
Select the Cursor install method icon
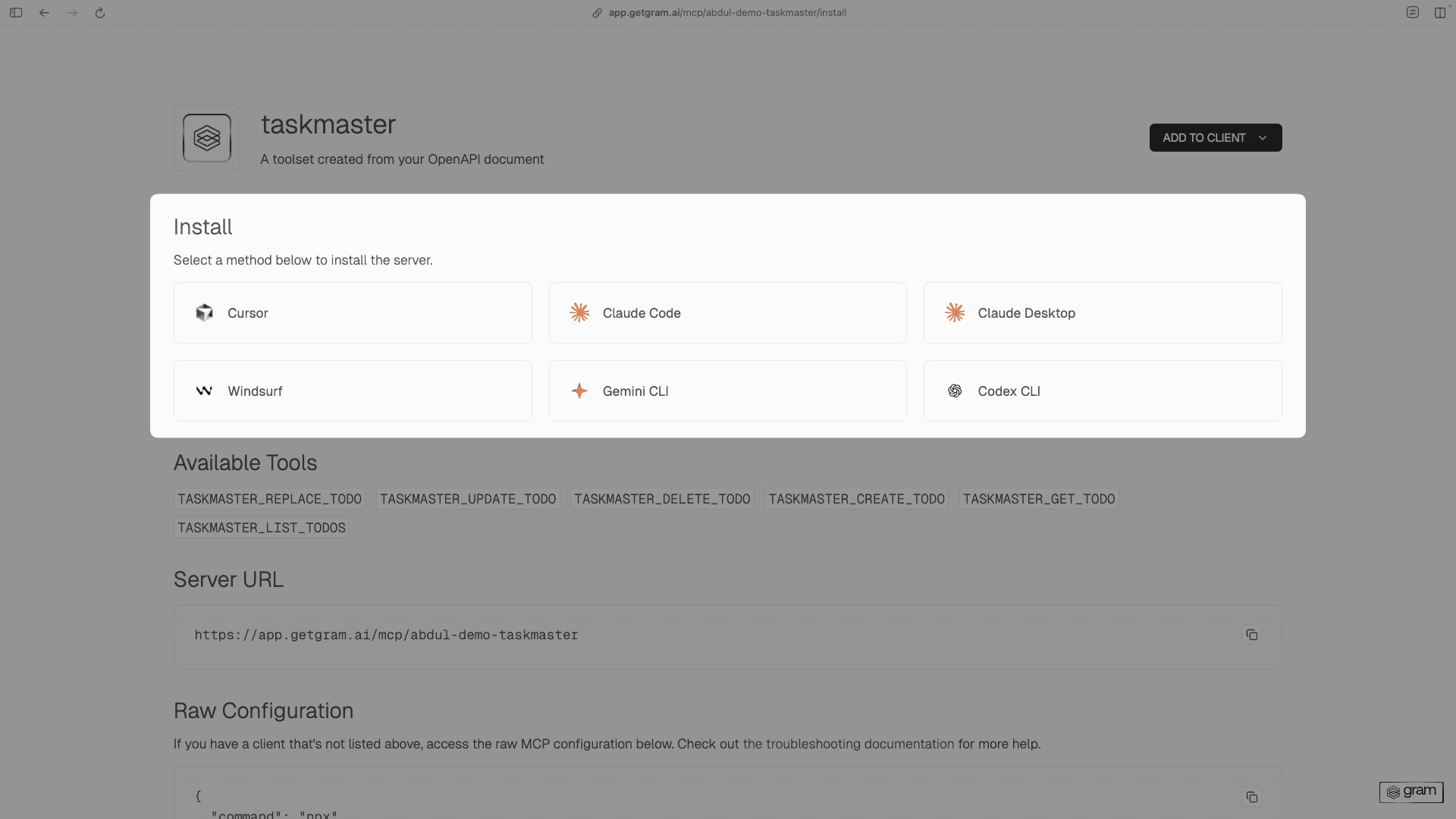click(204, 312)
